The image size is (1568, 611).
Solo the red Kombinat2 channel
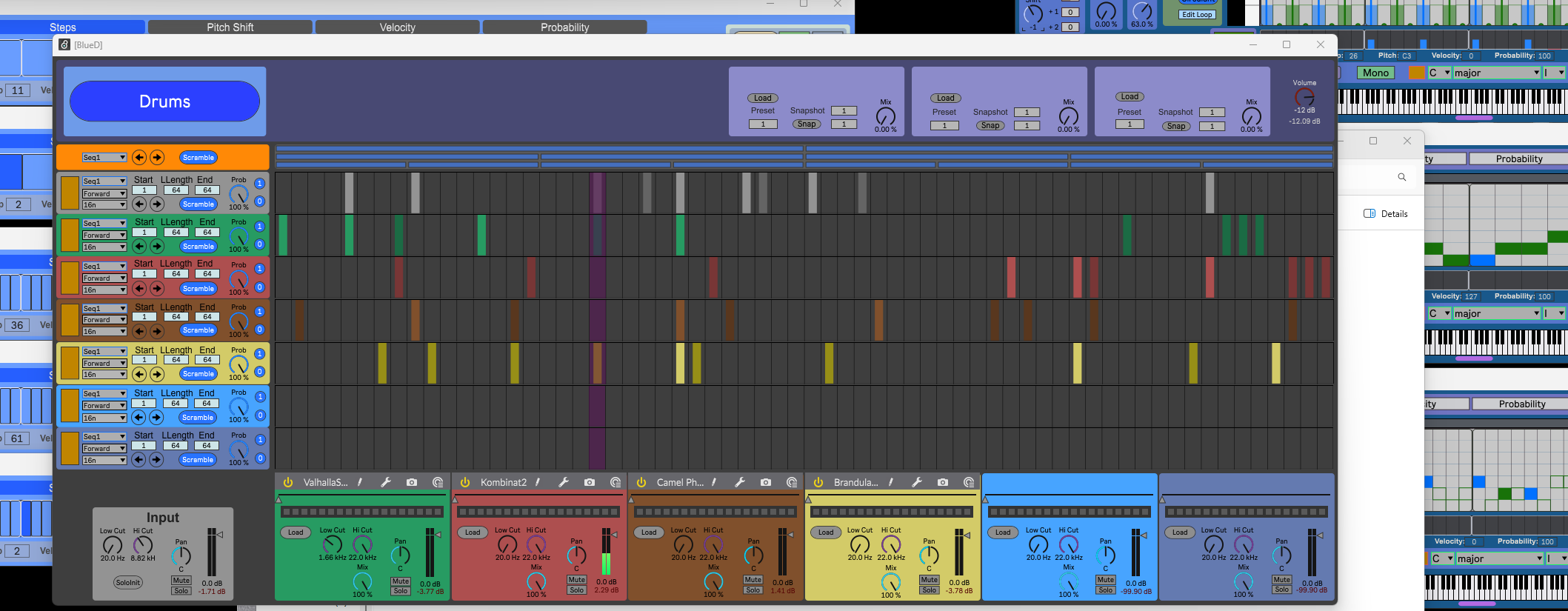[577, 590]
